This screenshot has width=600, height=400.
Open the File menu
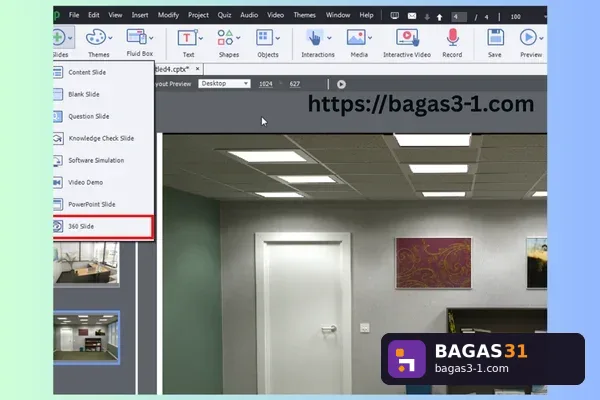click(74, 15)
